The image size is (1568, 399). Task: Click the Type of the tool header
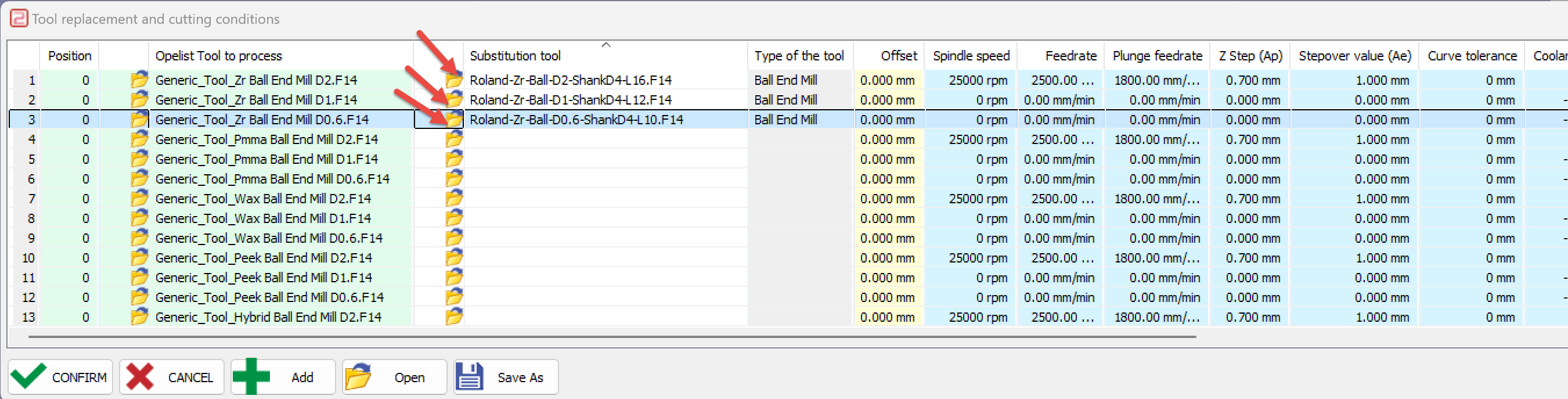[x=800, y=55]
